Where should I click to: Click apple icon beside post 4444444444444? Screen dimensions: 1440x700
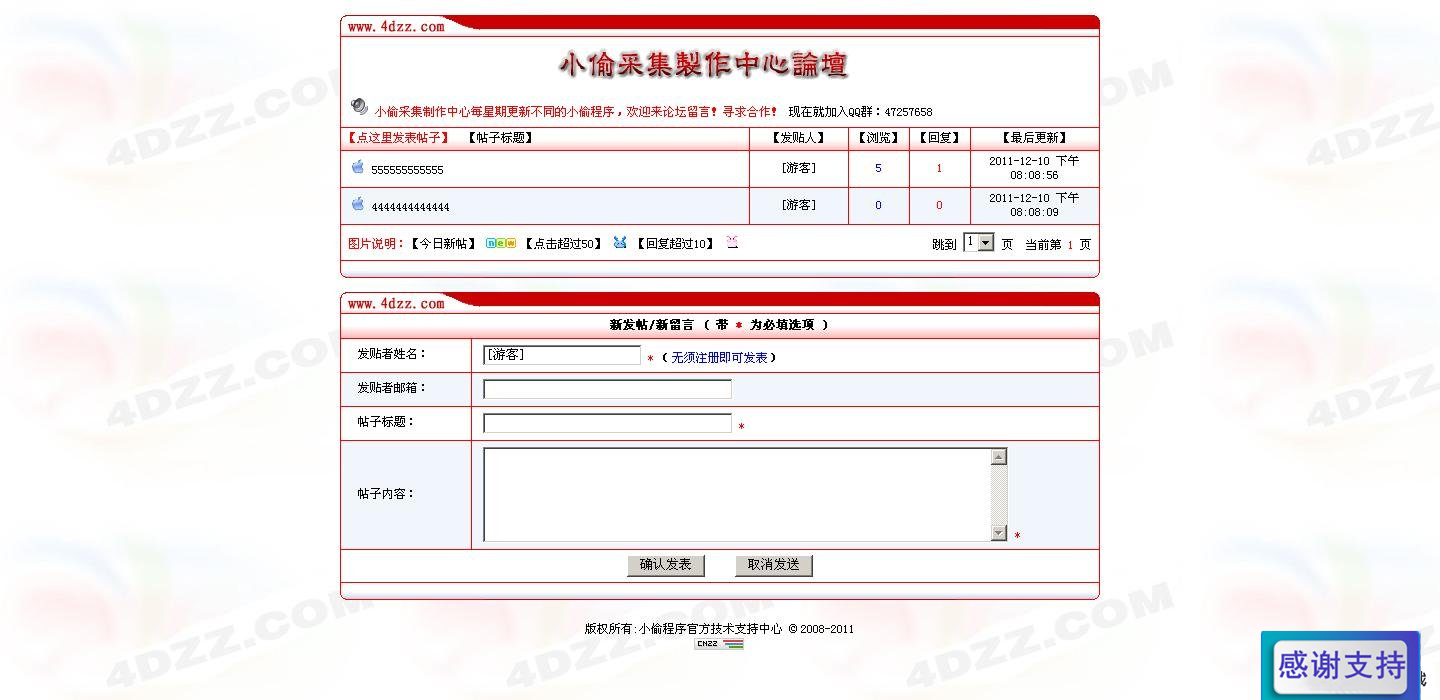(x=358, y=204)
